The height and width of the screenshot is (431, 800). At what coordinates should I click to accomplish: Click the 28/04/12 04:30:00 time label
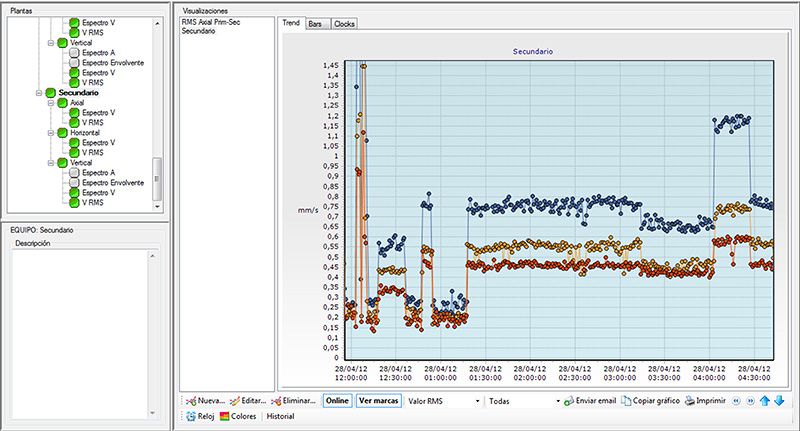[x=754, y=373]
